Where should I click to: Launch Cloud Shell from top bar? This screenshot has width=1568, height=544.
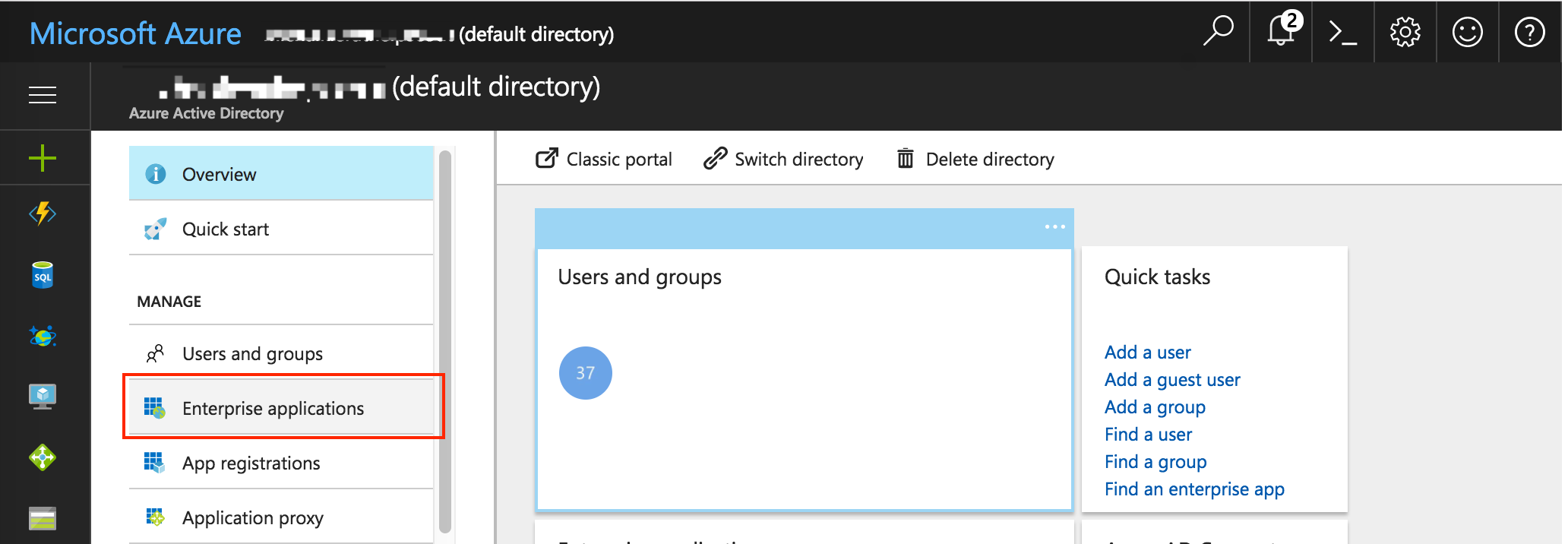[x=1342, y=33]
